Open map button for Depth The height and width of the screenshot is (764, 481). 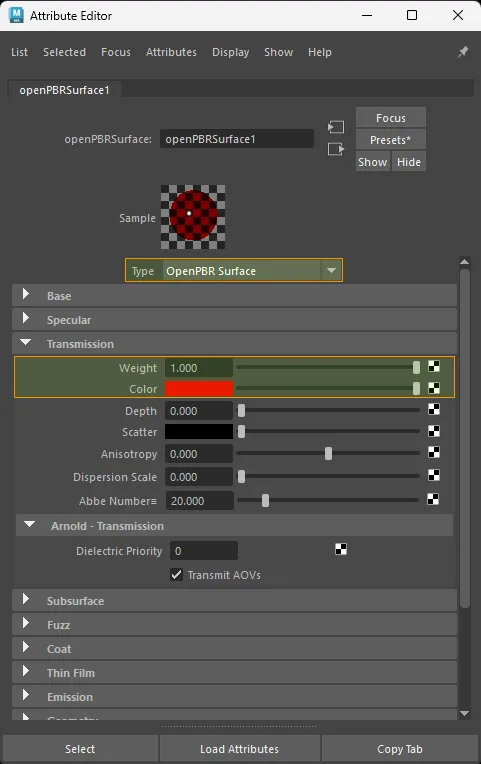coord(434,409)
